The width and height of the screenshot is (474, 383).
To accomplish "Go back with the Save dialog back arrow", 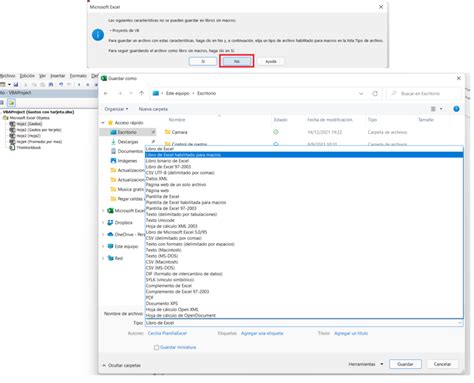I will click(x=106, y=93).
